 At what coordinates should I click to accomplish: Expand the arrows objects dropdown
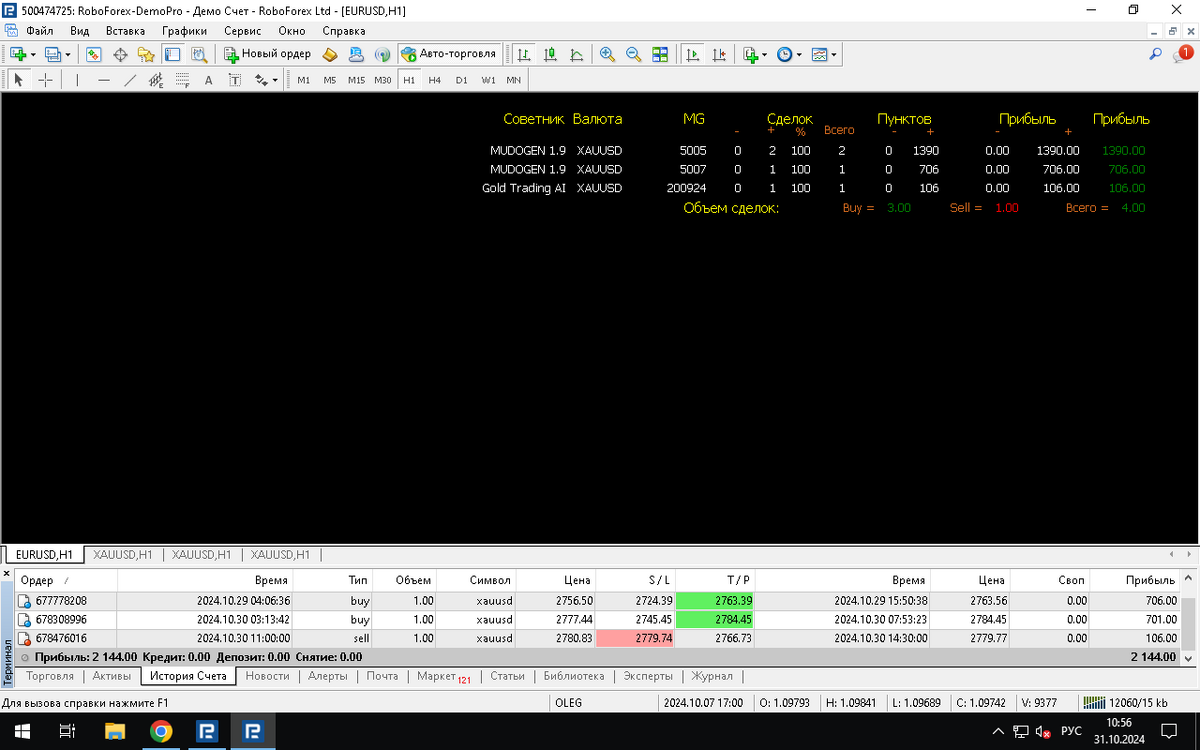tap(275, 80)
